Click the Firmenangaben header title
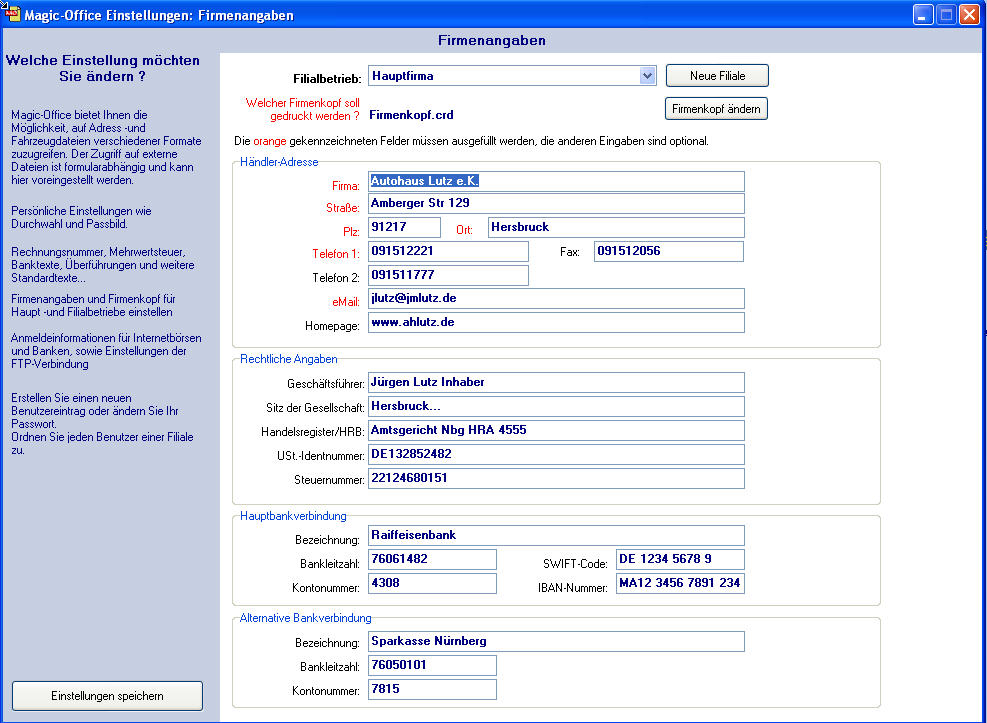This screenshot has height=723, width=987. (492, 41)
